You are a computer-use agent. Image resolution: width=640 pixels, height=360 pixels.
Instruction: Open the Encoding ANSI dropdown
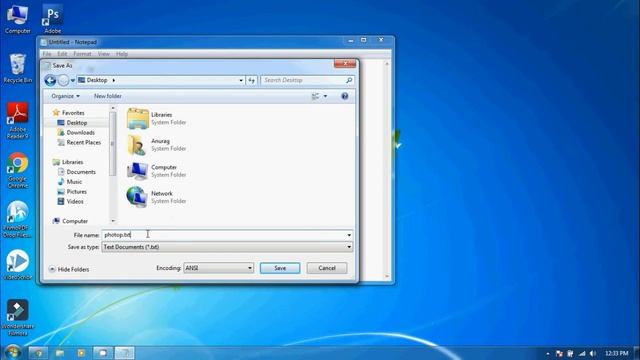tap(218, 268)
